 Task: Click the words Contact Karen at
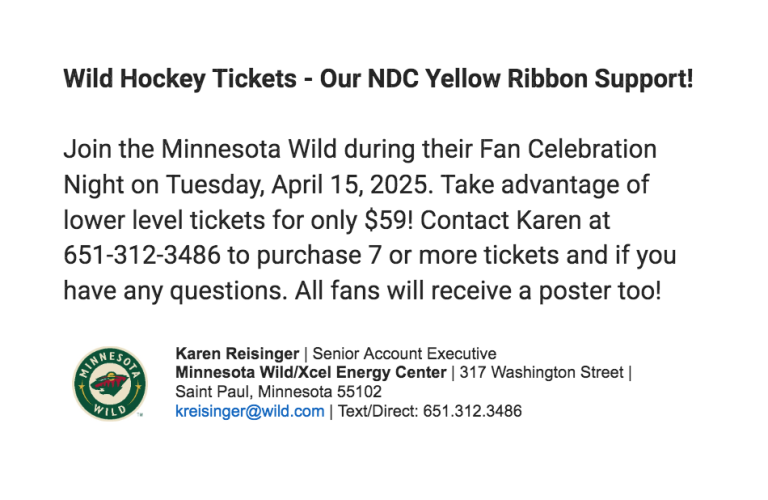515,220
